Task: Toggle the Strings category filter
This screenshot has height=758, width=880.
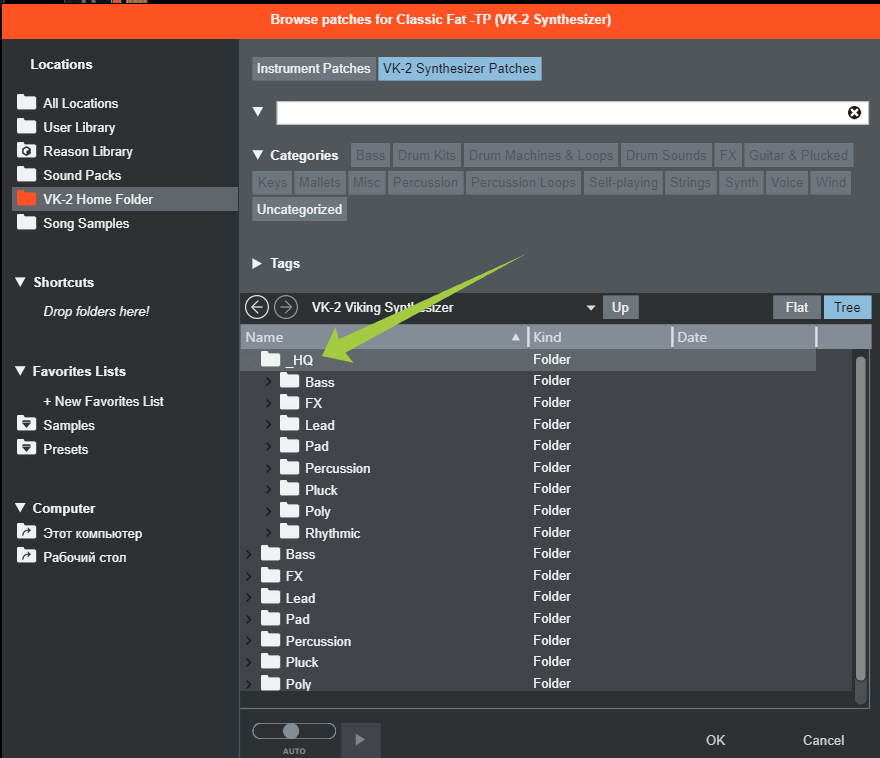Action: tap(690, 182)
